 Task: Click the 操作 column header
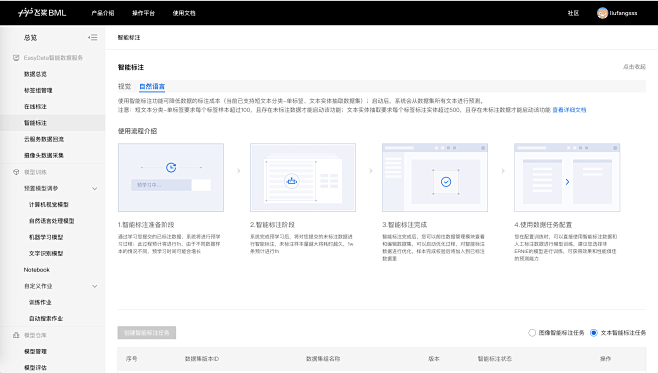[x=605, y=359]
